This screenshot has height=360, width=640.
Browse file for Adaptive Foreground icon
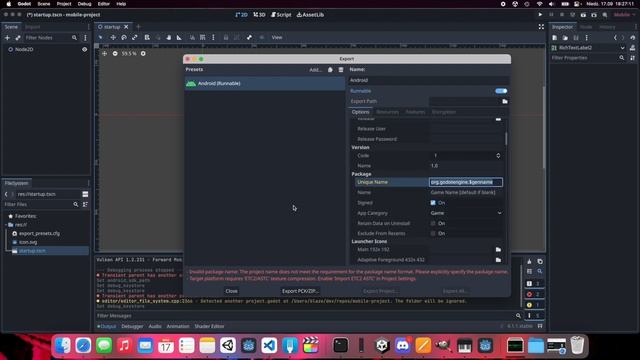click(498, 260)
